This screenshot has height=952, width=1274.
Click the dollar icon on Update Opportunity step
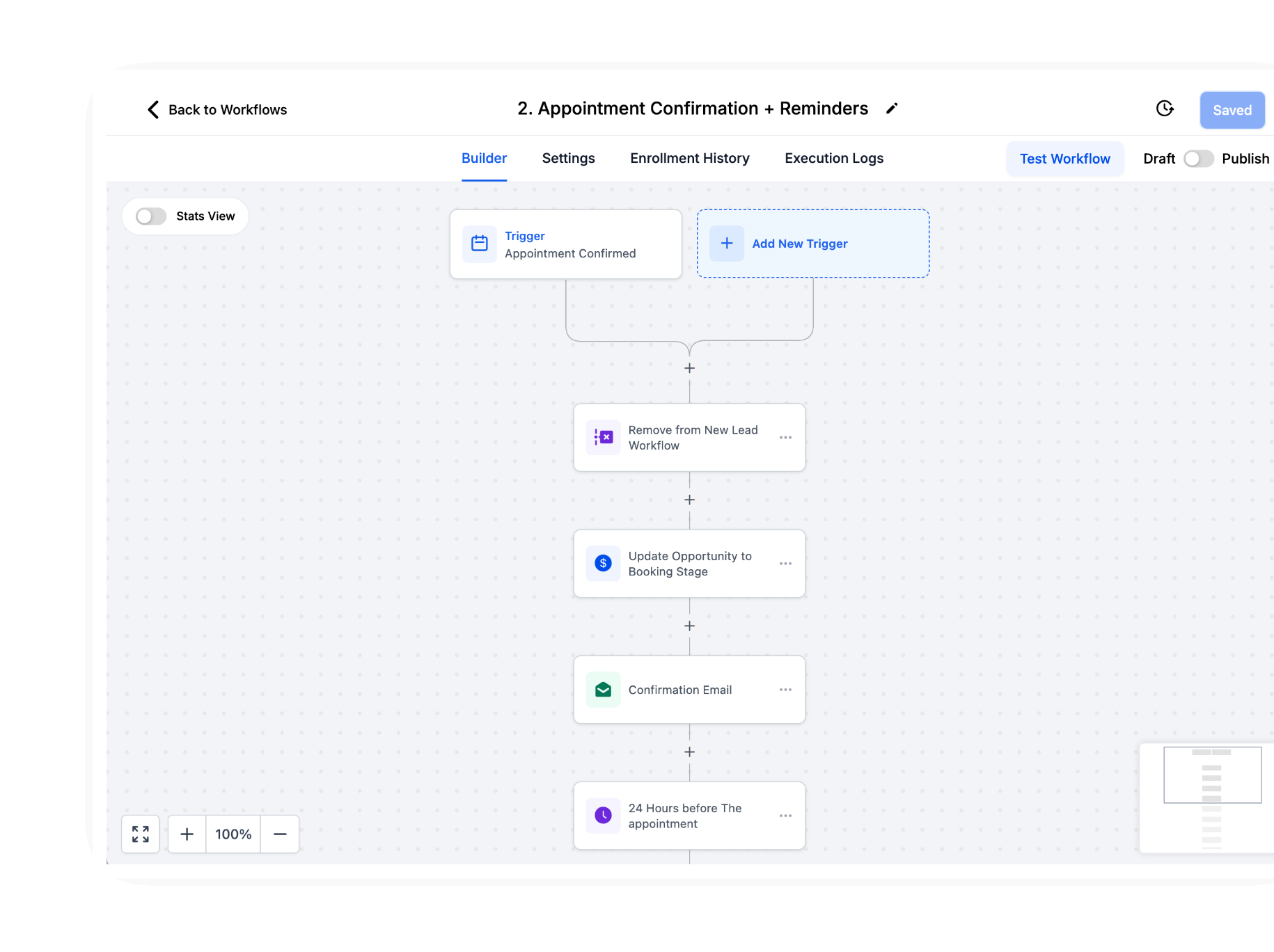pyautogui.click(x=603, y=564)
